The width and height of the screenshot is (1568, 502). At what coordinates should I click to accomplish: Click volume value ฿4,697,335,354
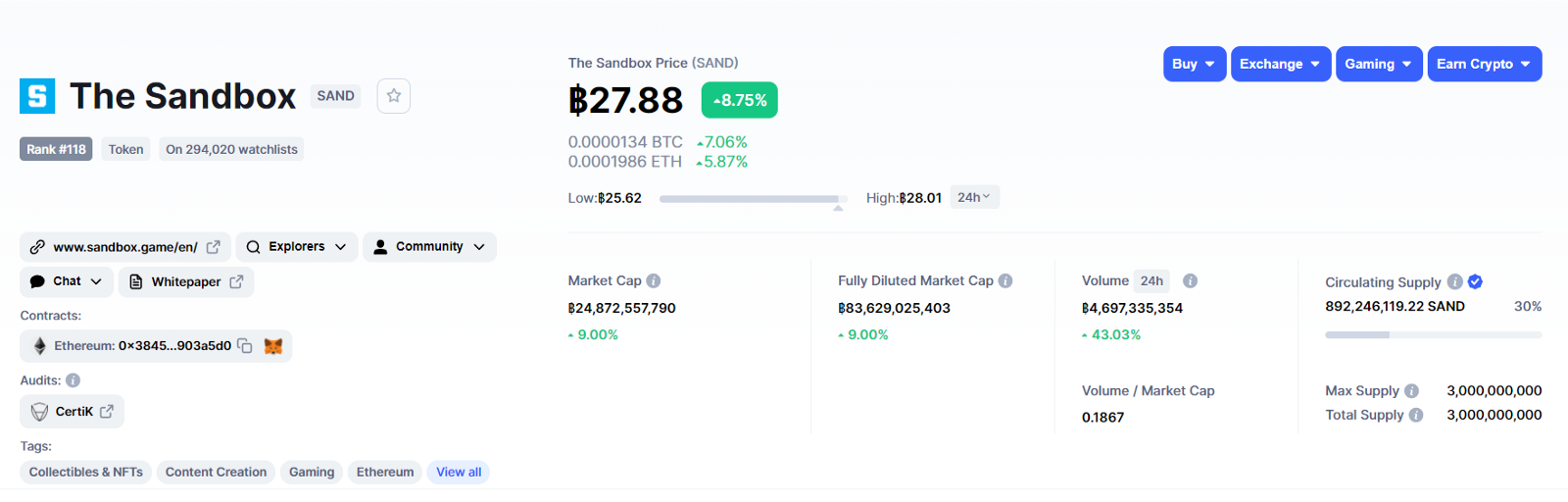tap(1132, 308)
